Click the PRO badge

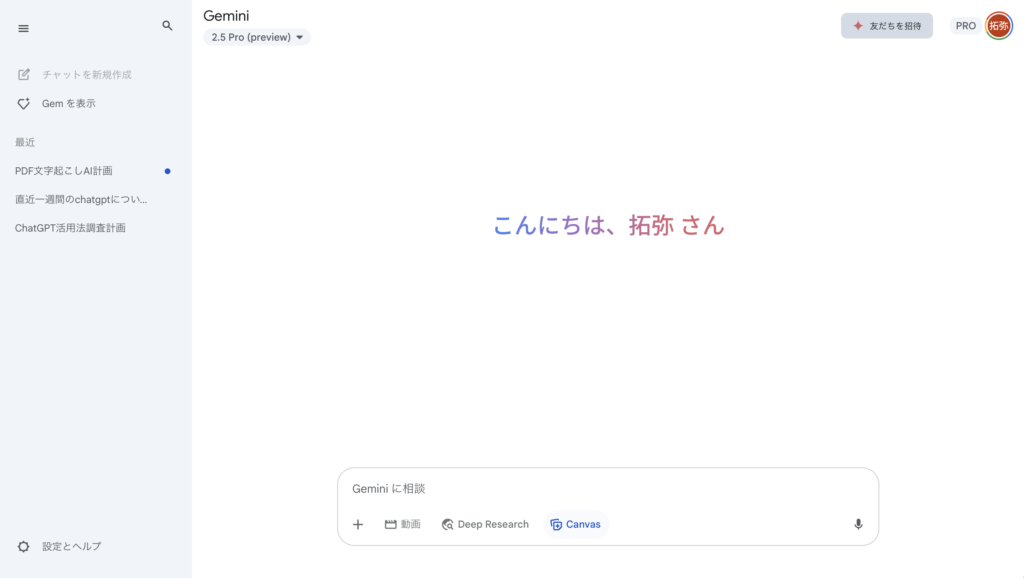tap(965, 26)
